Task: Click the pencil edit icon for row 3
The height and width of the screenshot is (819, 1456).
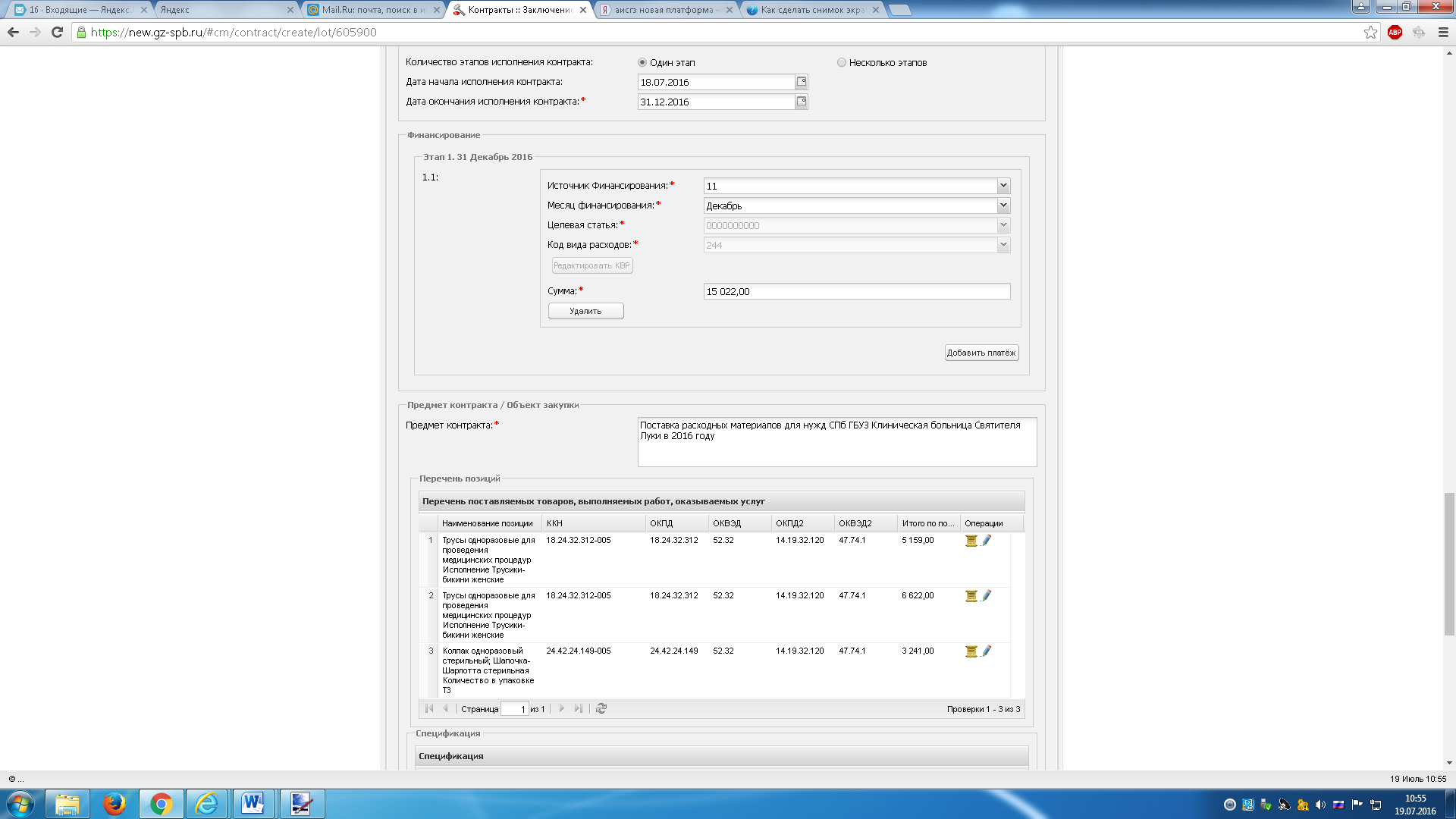Action: click(x=987, y=651)
